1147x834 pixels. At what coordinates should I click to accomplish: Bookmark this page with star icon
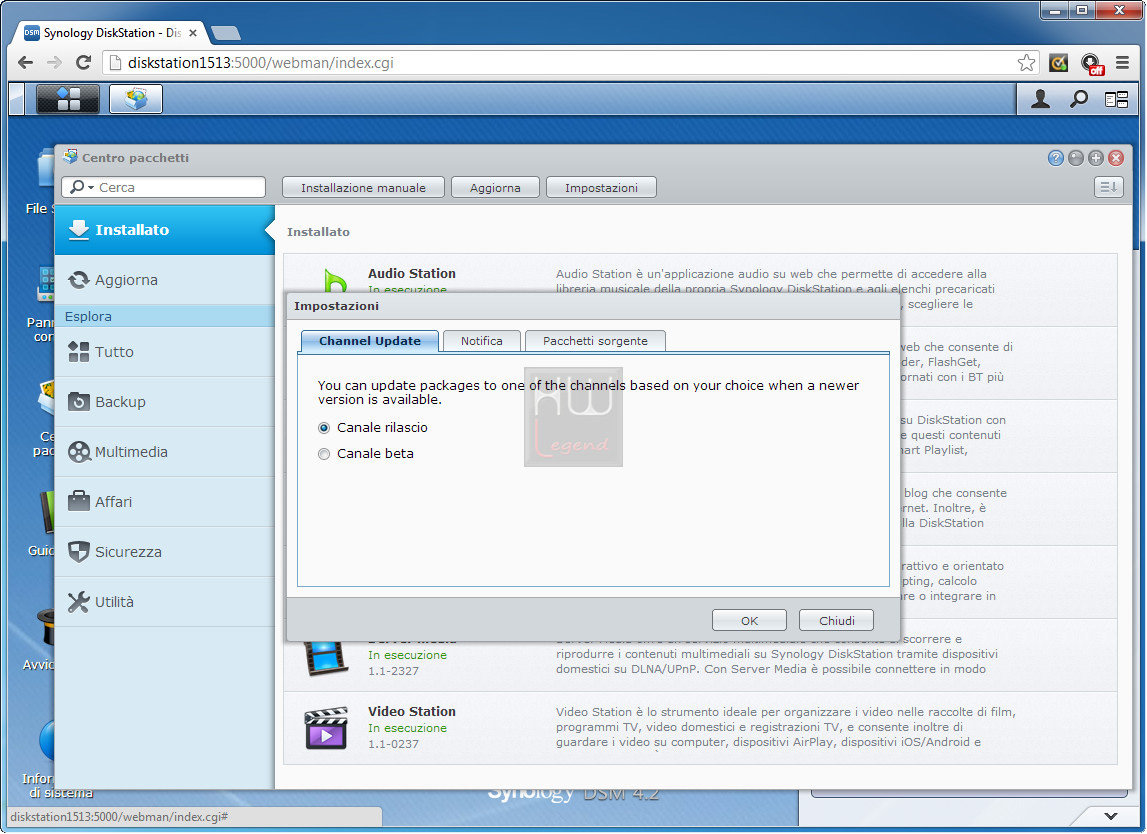(x=1026, y=63)
